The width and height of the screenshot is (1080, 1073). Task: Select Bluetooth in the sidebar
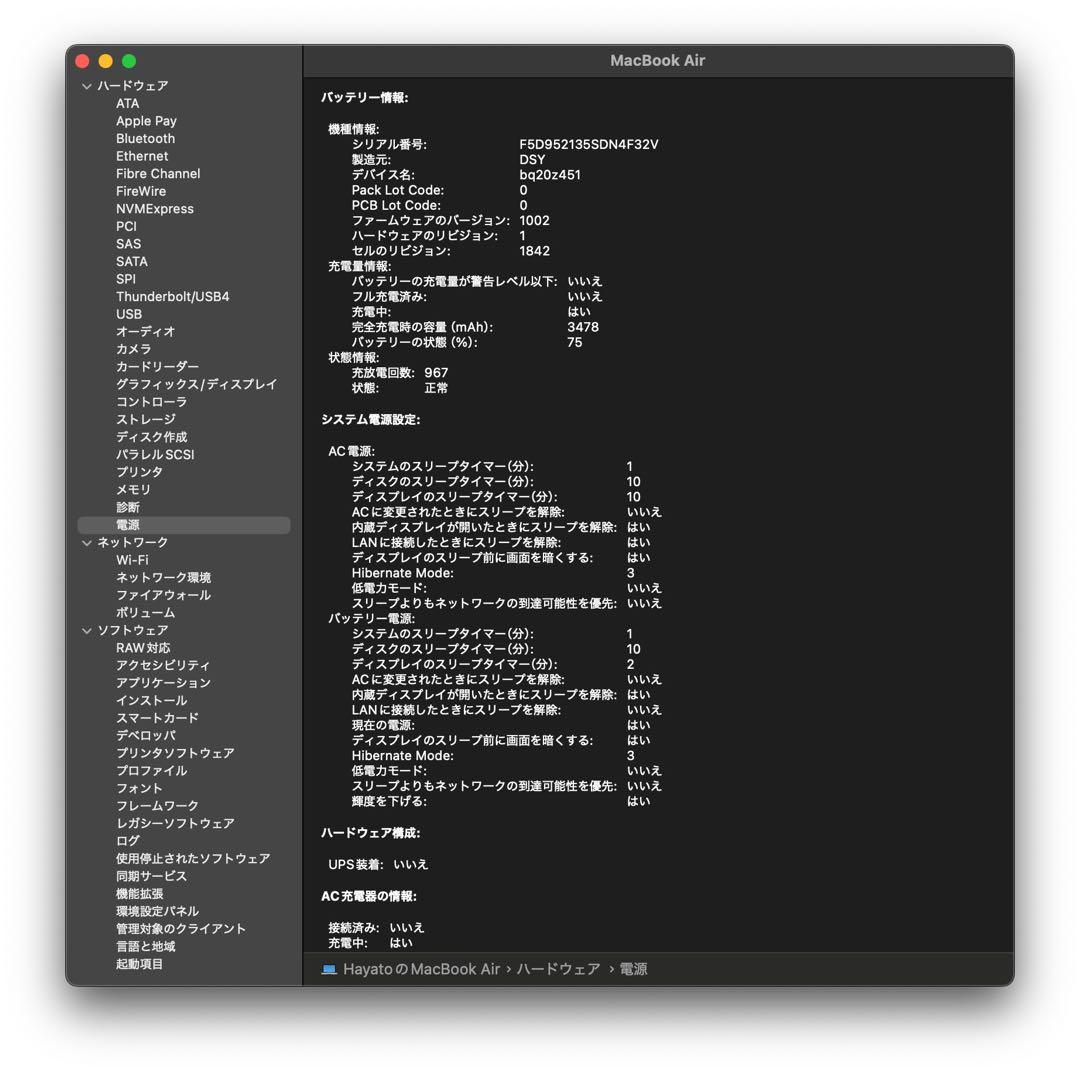[145, 139]
